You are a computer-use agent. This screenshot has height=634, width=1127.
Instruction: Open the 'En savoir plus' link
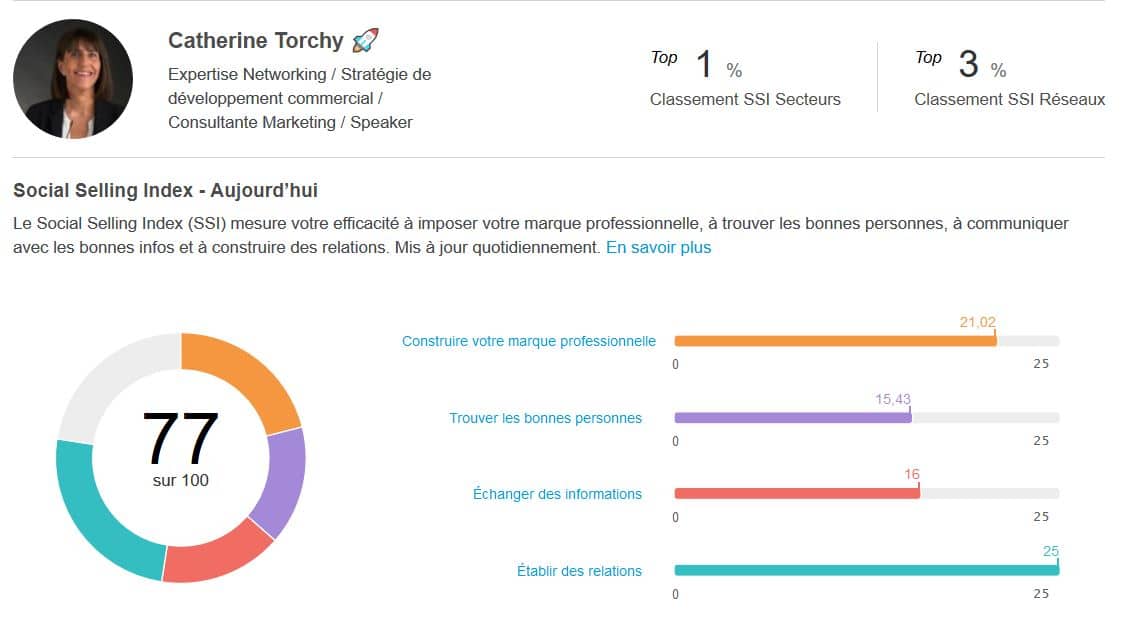pyautogui.click(x=658, y=247)
